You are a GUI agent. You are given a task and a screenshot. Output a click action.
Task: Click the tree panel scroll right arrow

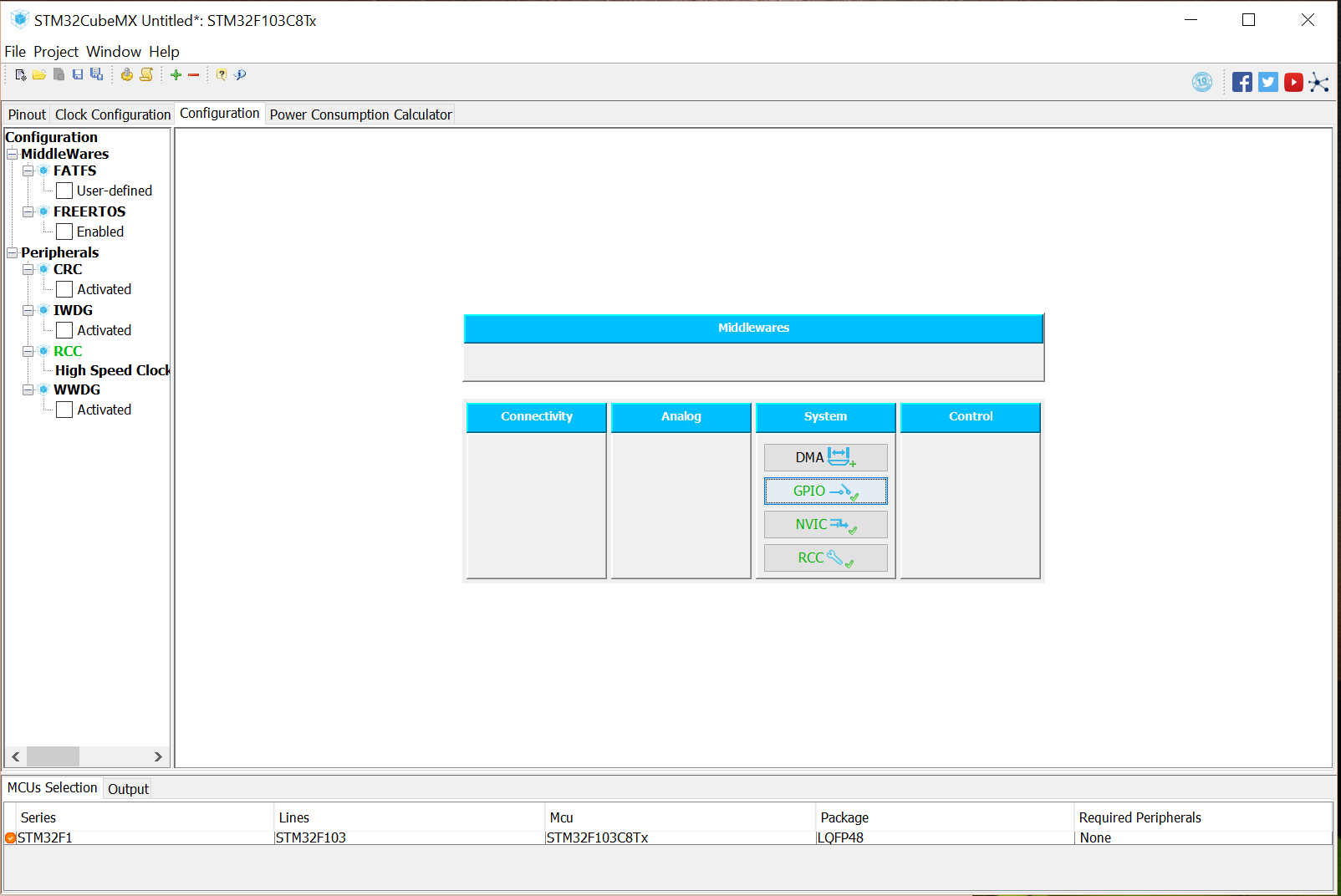coord(158,756)
